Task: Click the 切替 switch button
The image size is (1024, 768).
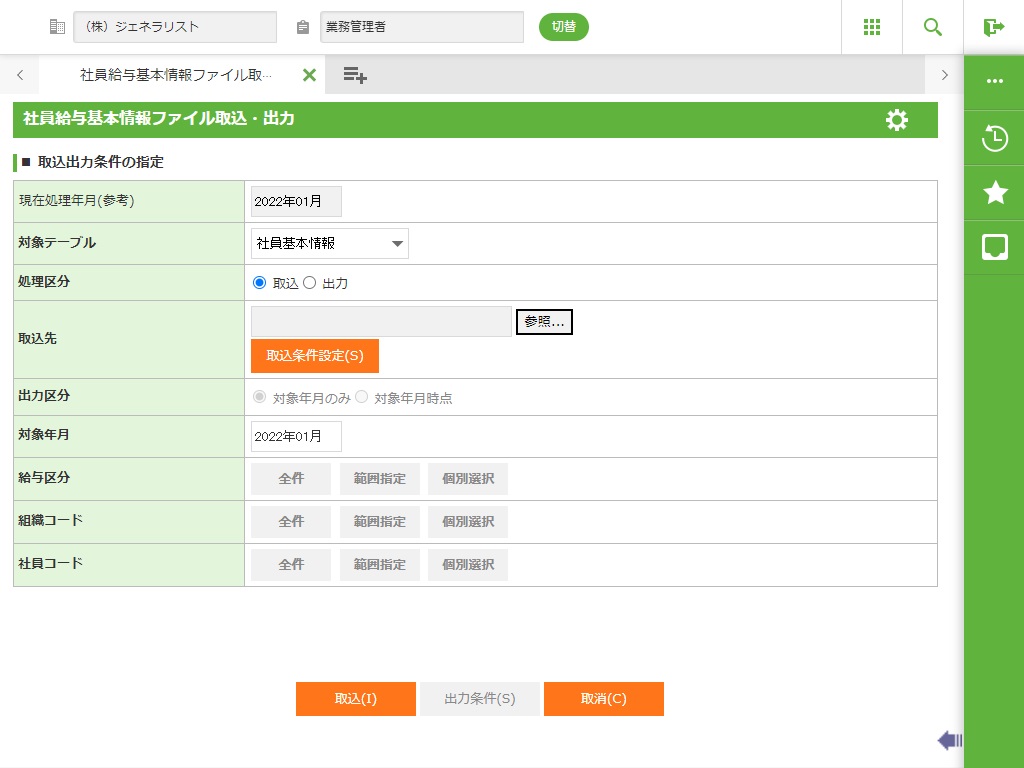Action: [564, 27]
